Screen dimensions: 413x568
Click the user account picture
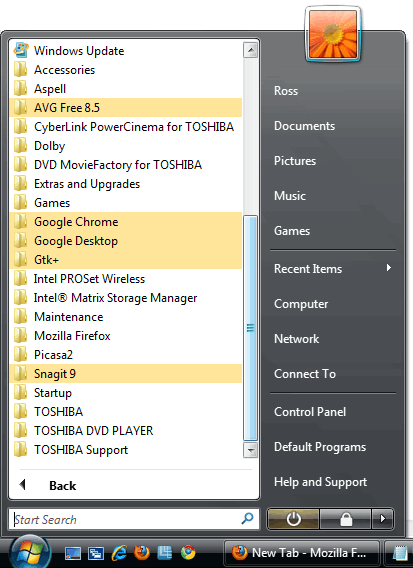(x=333, y=34)
